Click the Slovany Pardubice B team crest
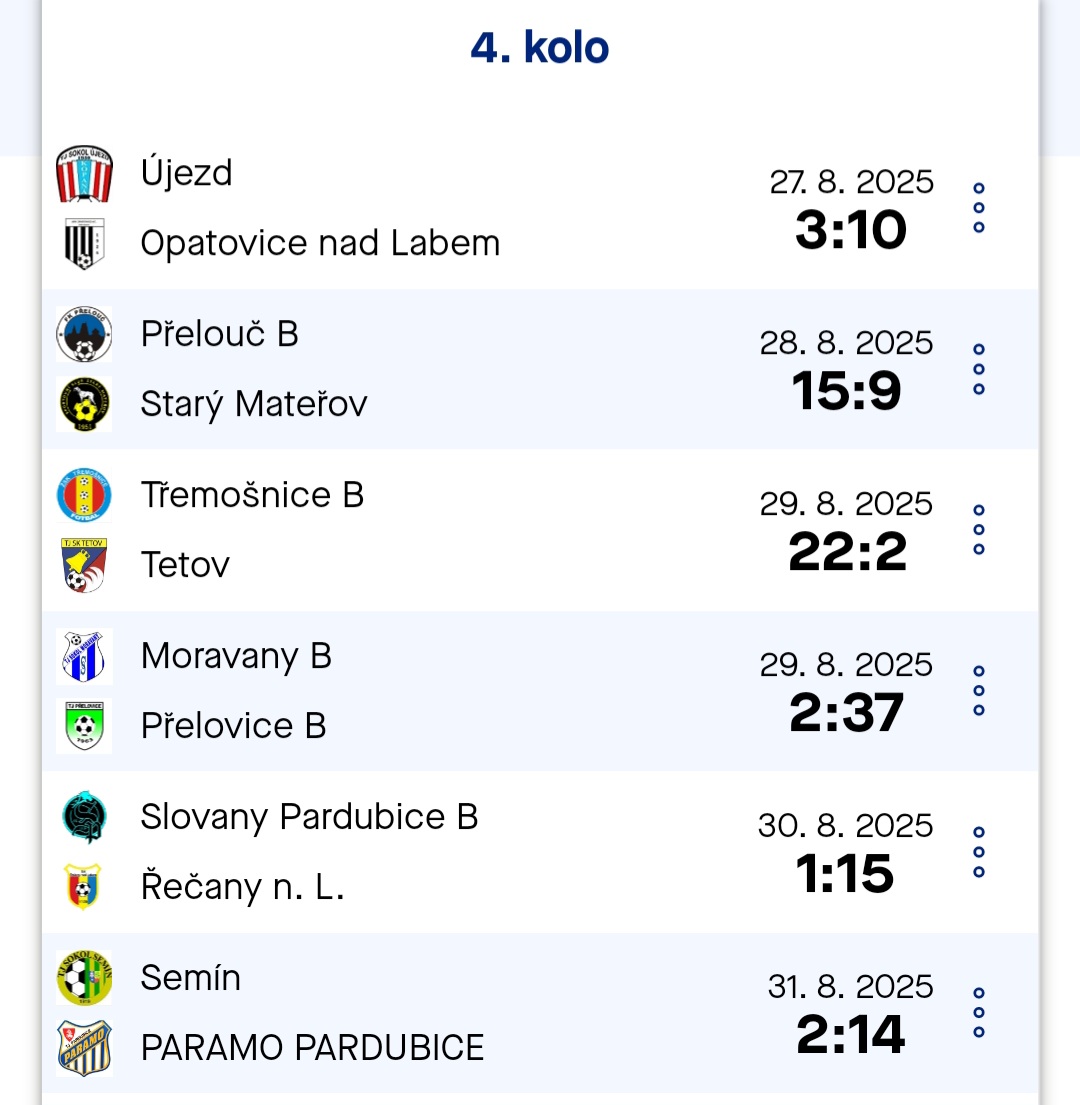1080x1105 pixels. (84, 817)
